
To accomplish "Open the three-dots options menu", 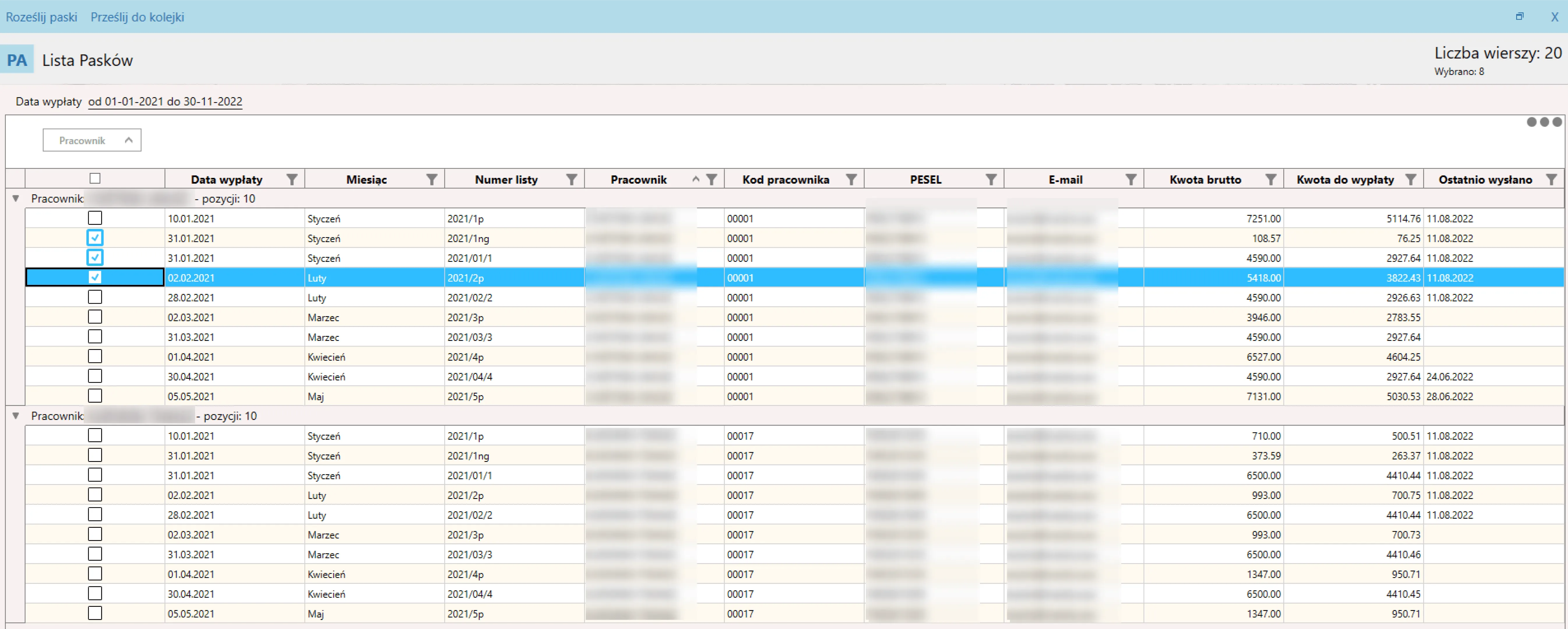I will click(1544, 122).
